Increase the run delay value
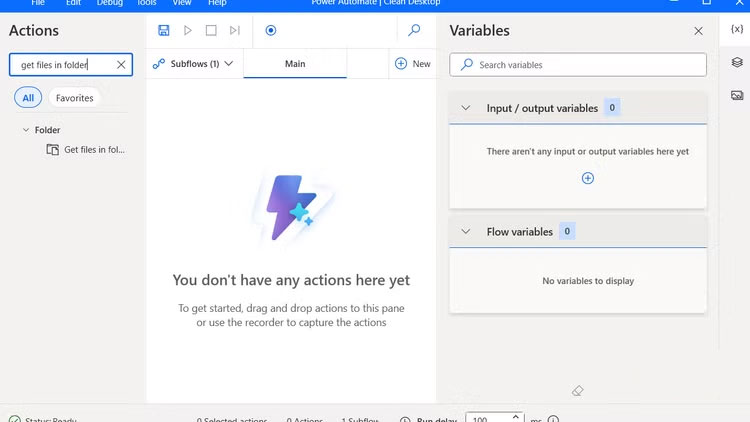 coord(515,416)
